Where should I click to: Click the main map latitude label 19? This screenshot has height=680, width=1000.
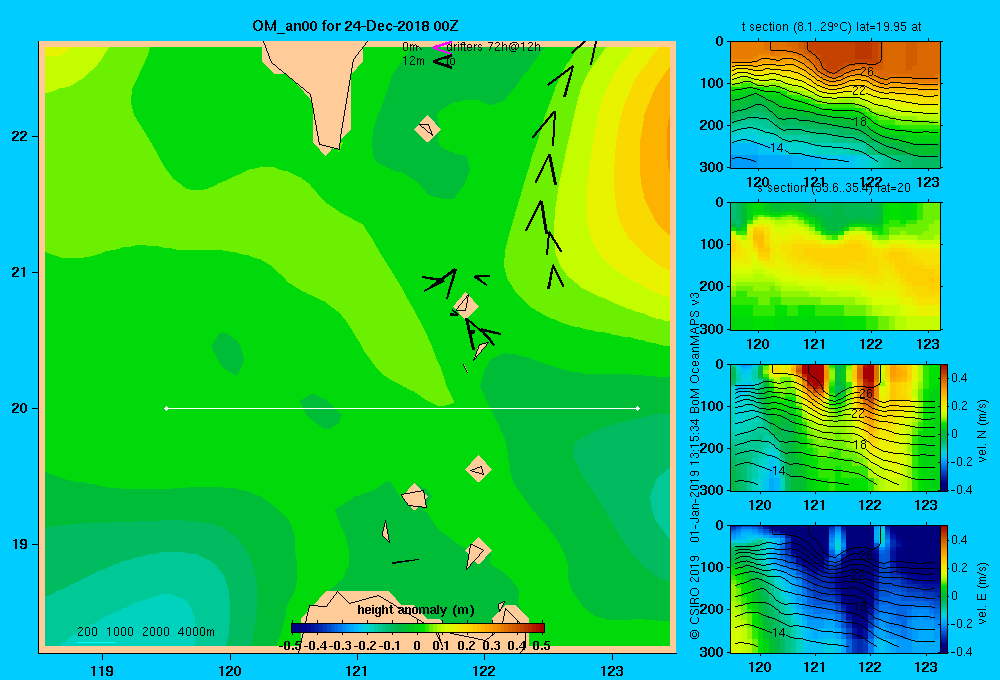[20, 544]
